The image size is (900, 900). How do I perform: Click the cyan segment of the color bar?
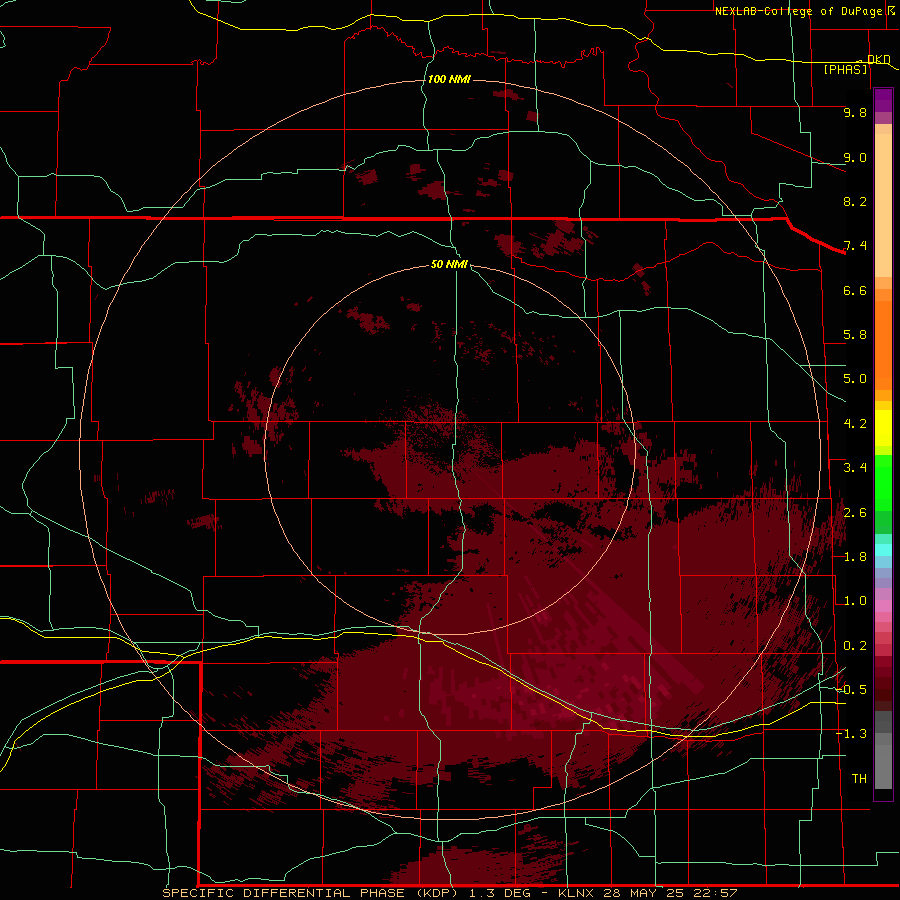pyautogui.click(x=883, y=550)
